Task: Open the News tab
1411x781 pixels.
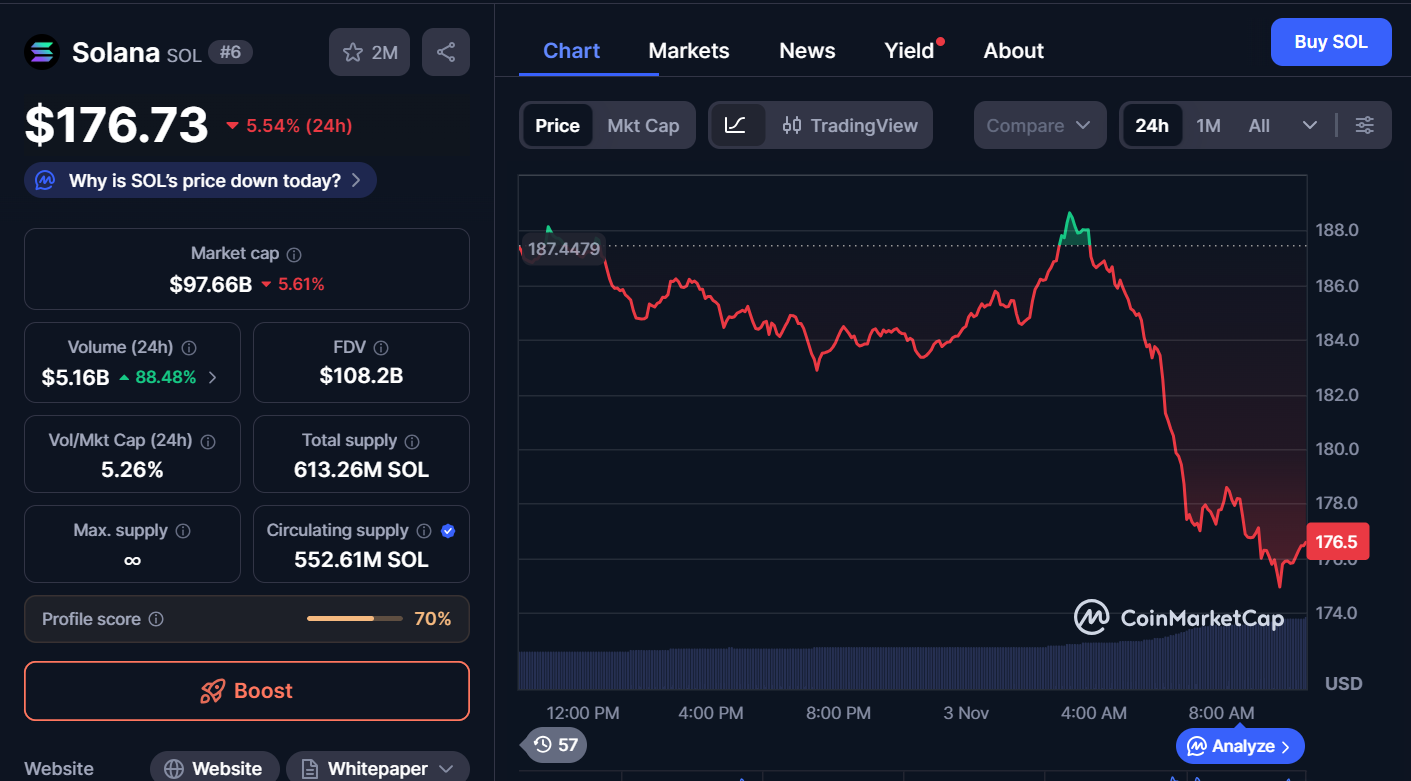Action: pyautogui.click(x=807, y=51)
